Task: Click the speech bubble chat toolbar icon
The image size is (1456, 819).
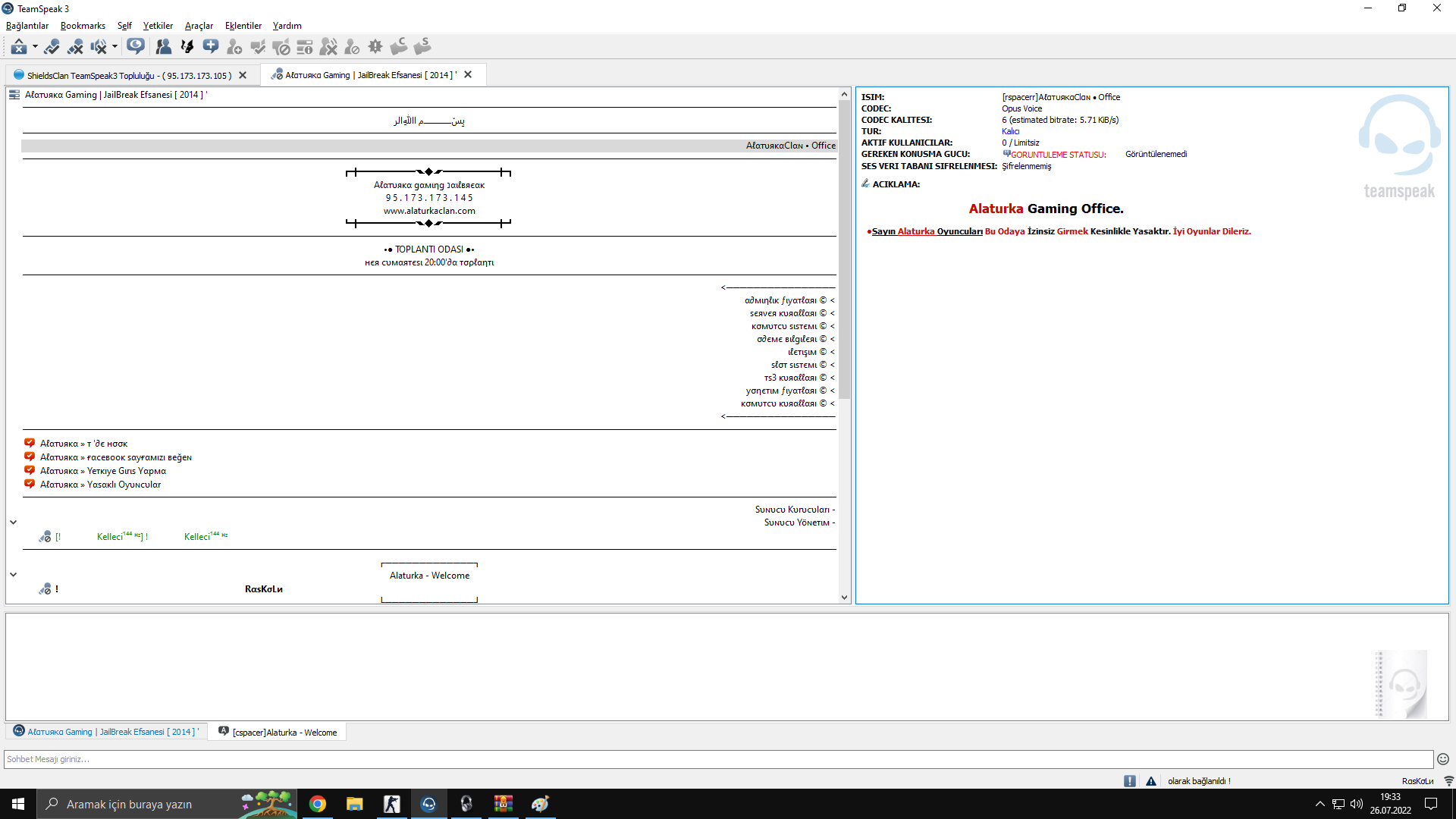Action: [136, 47]
